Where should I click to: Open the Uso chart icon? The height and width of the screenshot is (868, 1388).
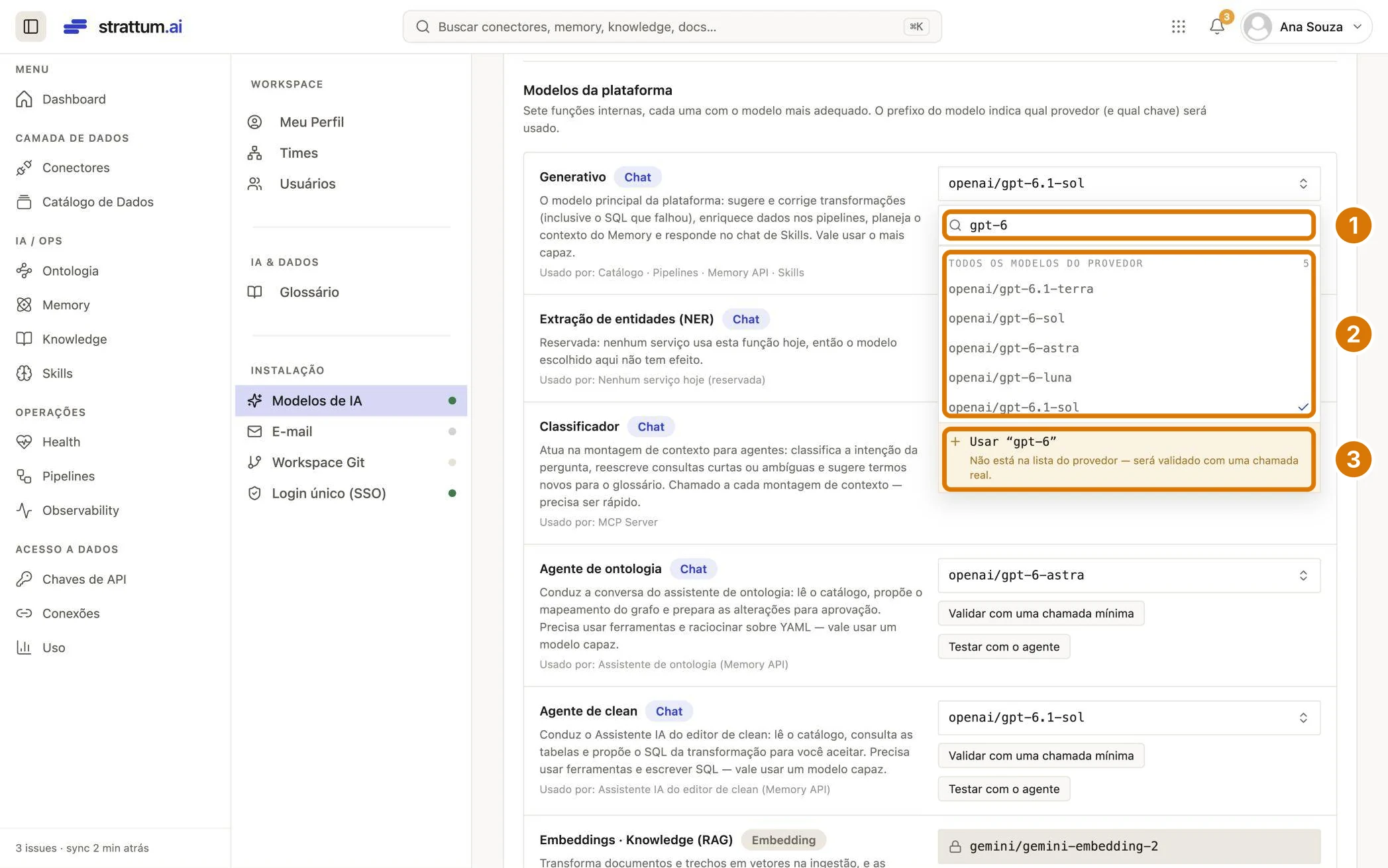(24, 647)
